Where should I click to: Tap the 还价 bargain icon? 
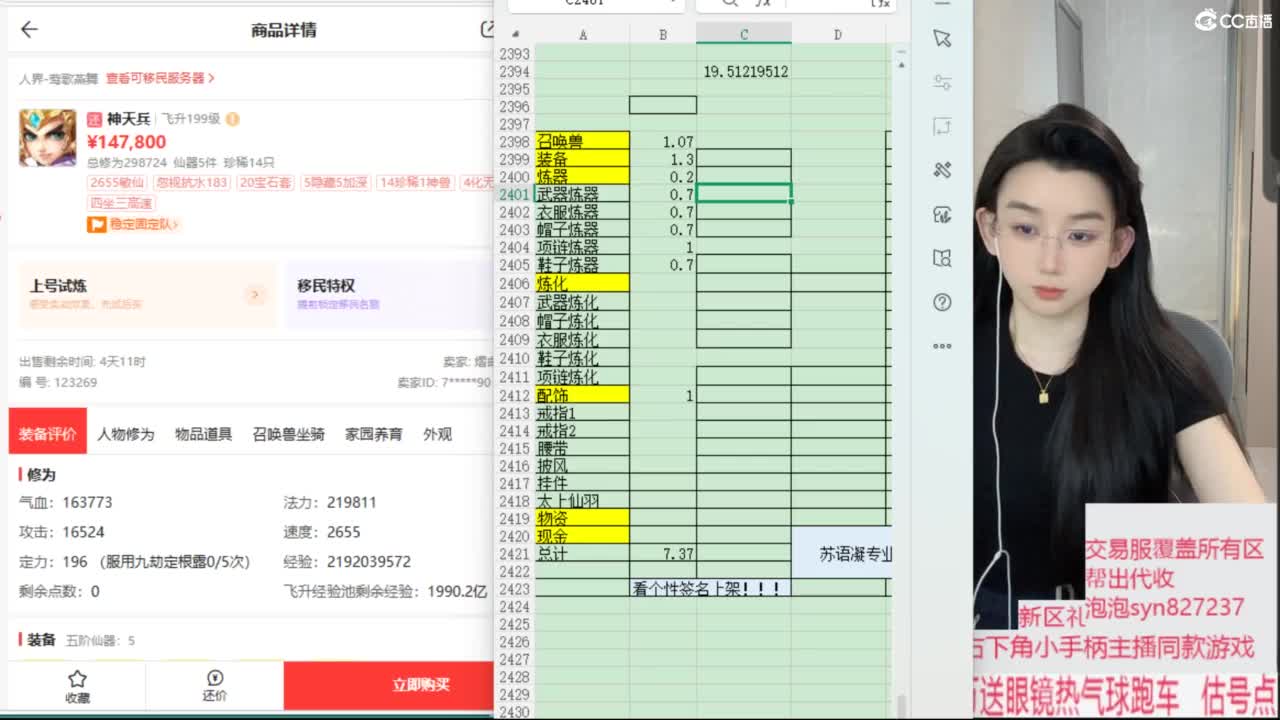214,686
